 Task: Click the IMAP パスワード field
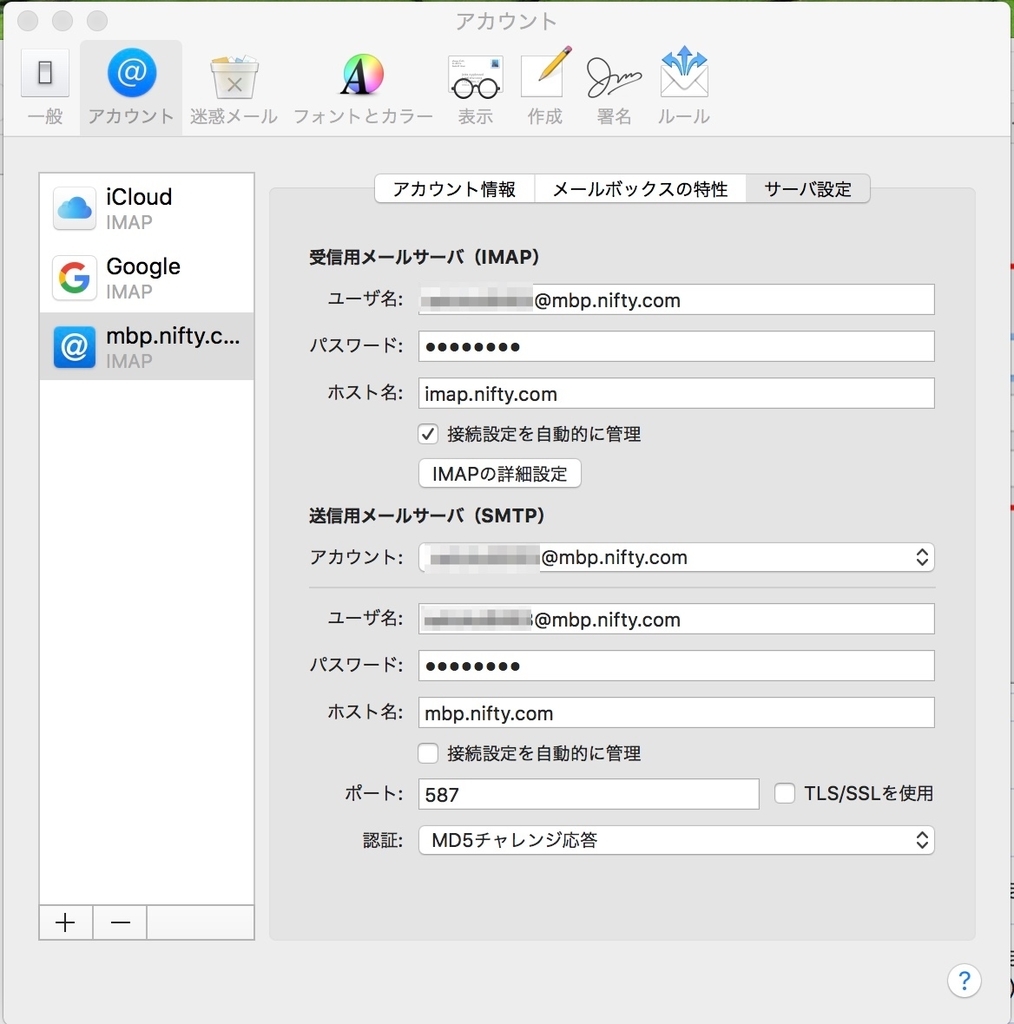click(x=676, y=346)
